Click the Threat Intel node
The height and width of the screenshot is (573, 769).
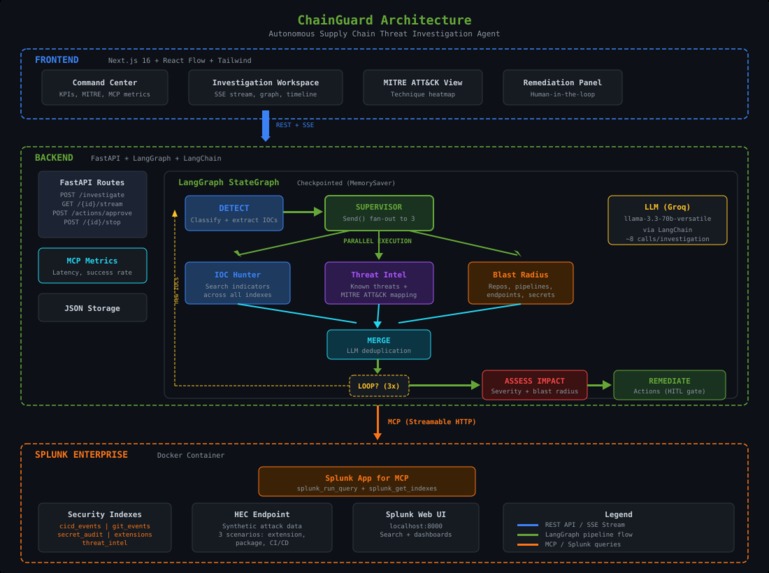[379, 283]
